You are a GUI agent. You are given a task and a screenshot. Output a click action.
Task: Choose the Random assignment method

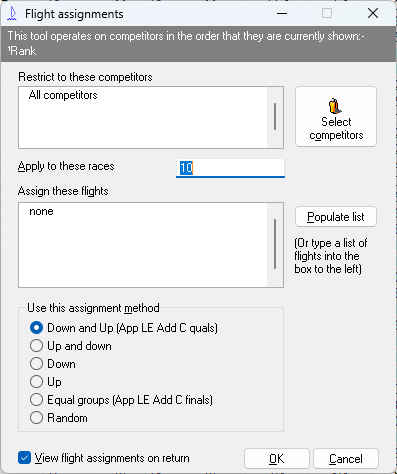[36, 418]
